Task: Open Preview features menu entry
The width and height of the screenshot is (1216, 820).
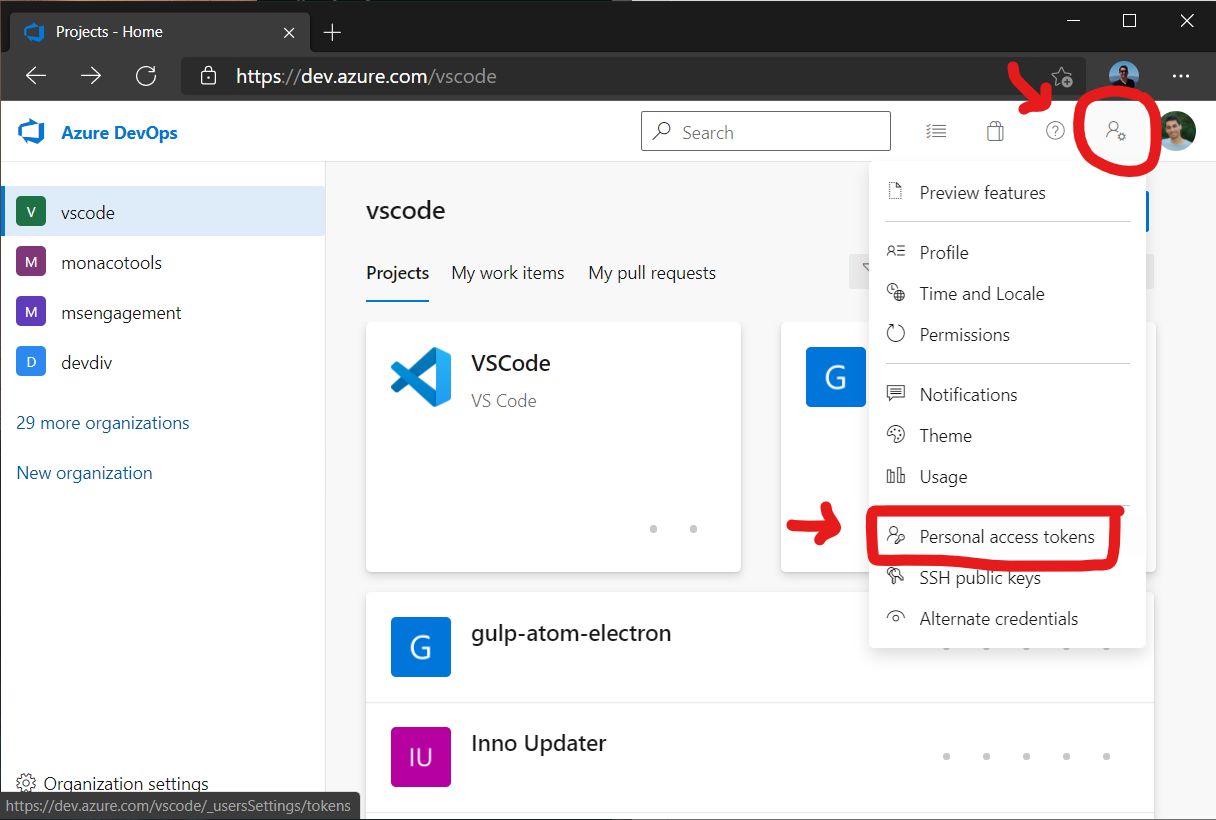Action: (x=982, y=193)
